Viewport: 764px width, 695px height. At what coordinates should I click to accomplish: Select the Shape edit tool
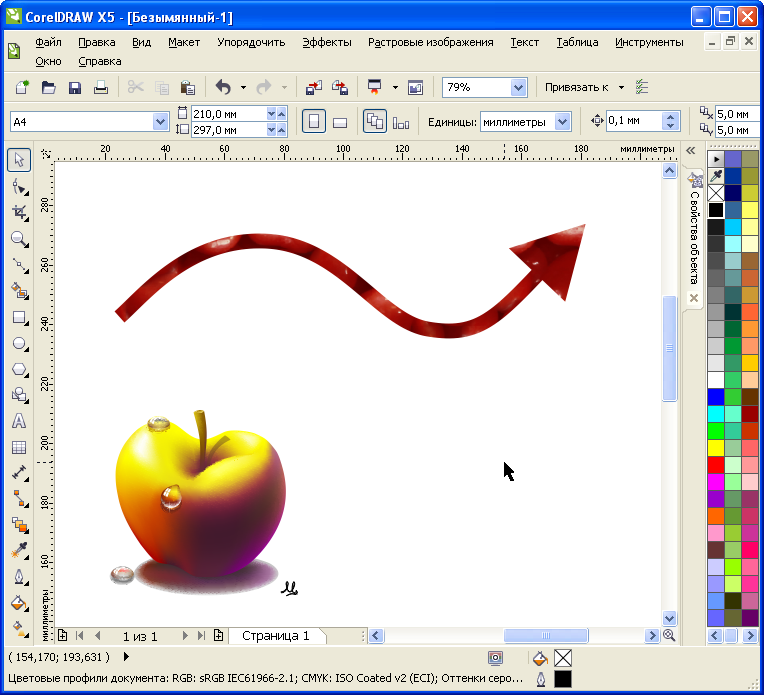coord(19,186)
